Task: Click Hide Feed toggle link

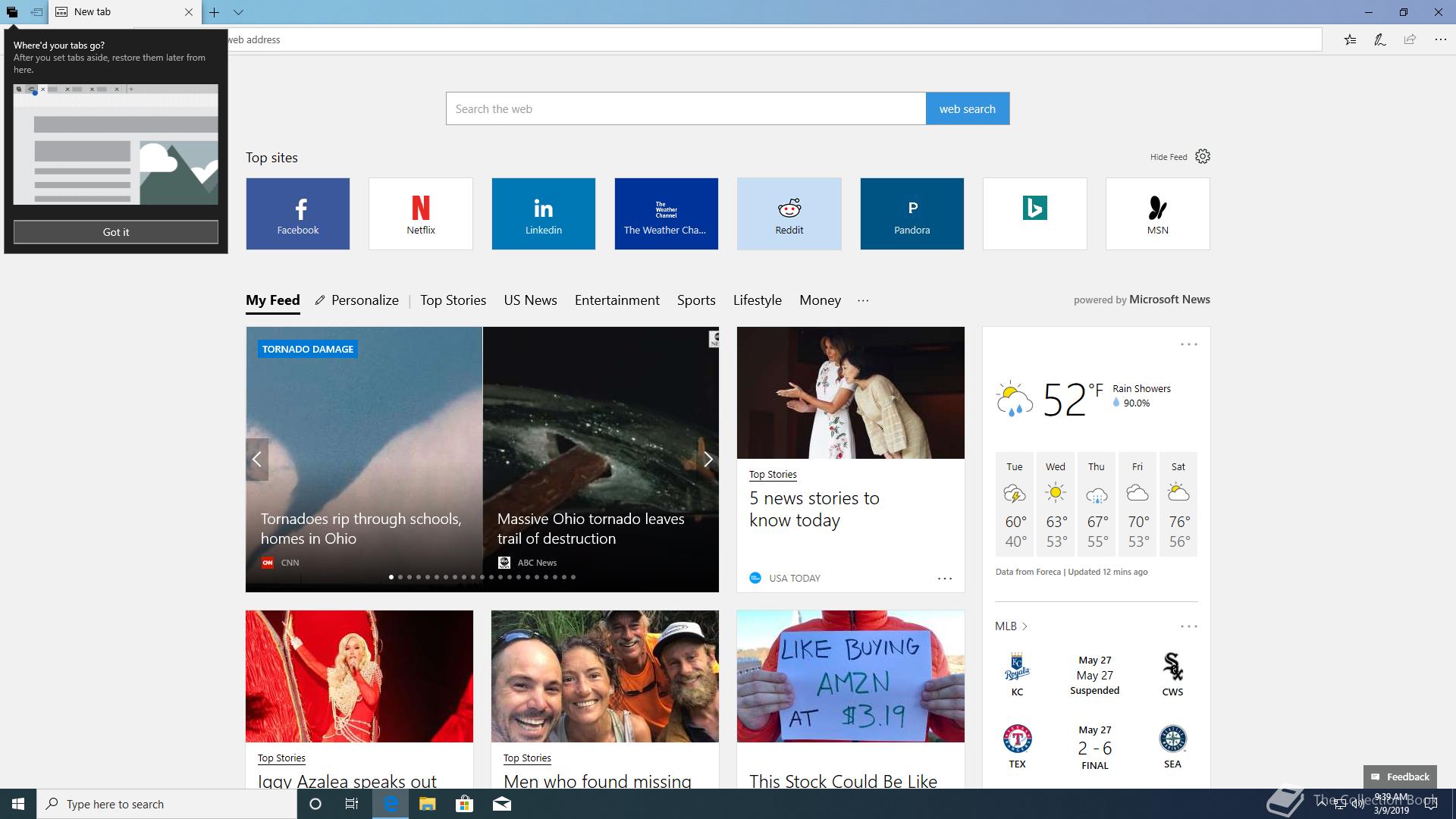Action: click(x=1169, y=157)
